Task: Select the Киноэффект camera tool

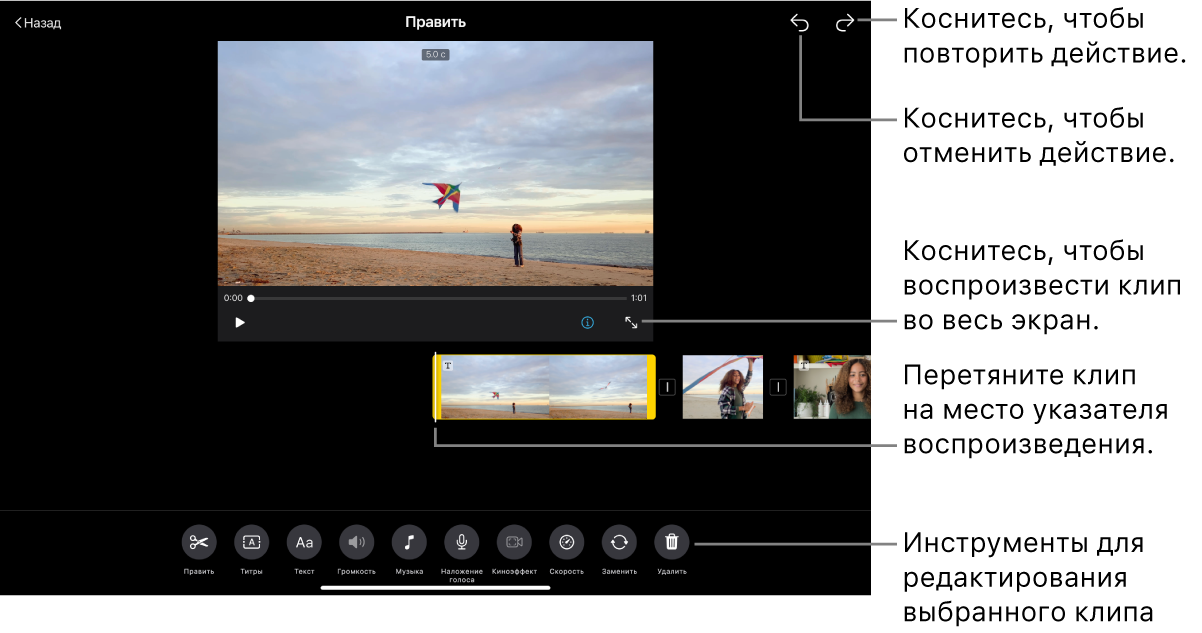Action: tap(514, 543)
